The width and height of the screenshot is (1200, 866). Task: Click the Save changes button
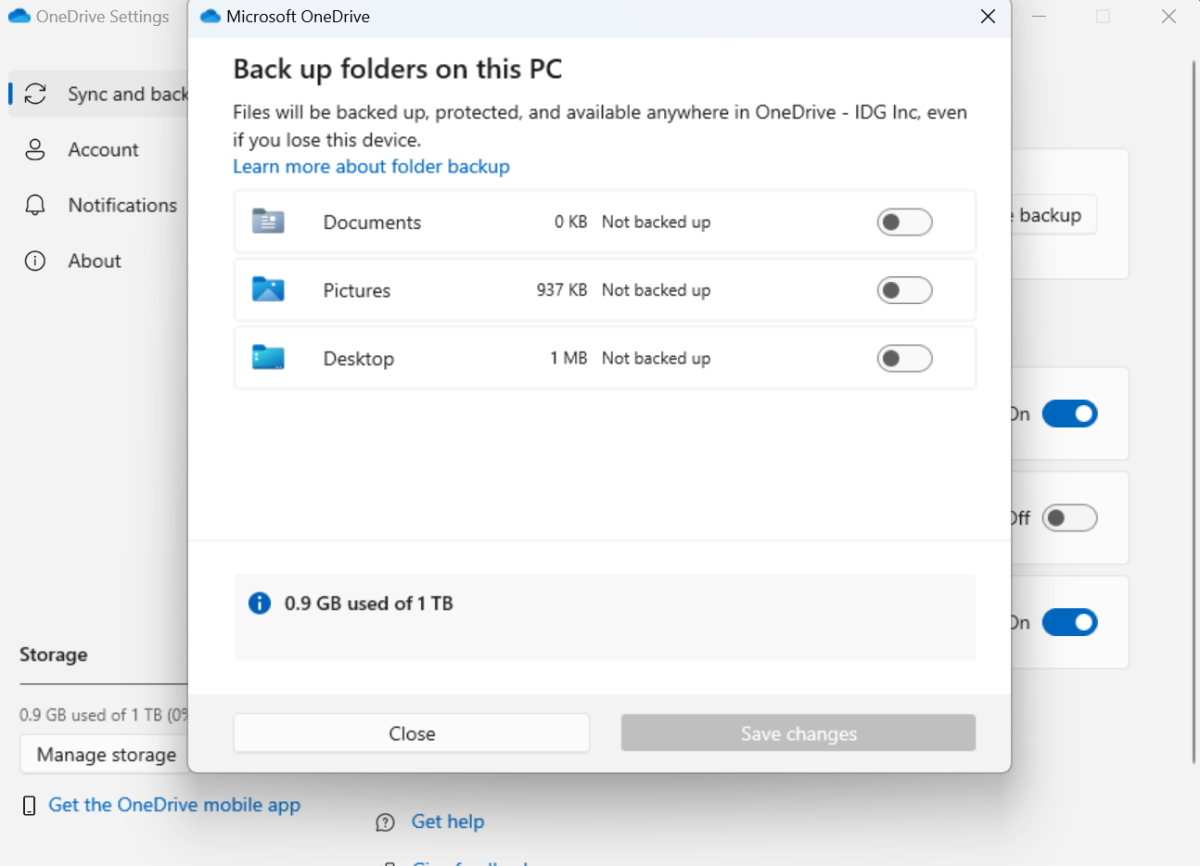pos(797,732)
